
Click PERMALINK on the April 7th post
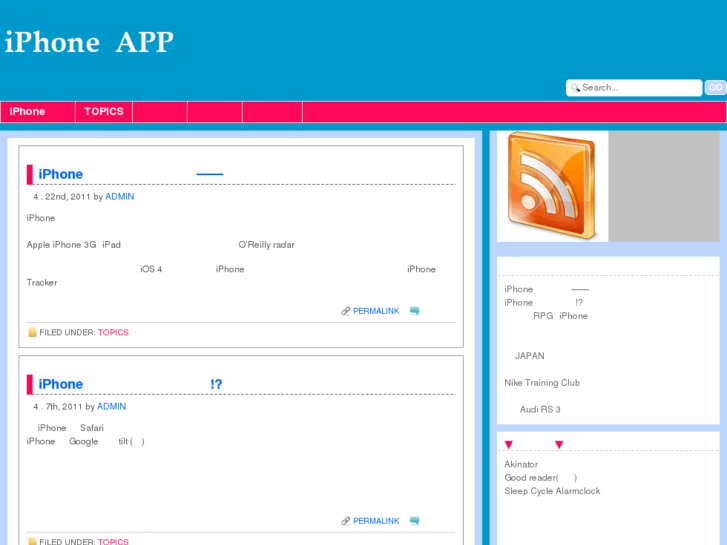pos(376,521)
